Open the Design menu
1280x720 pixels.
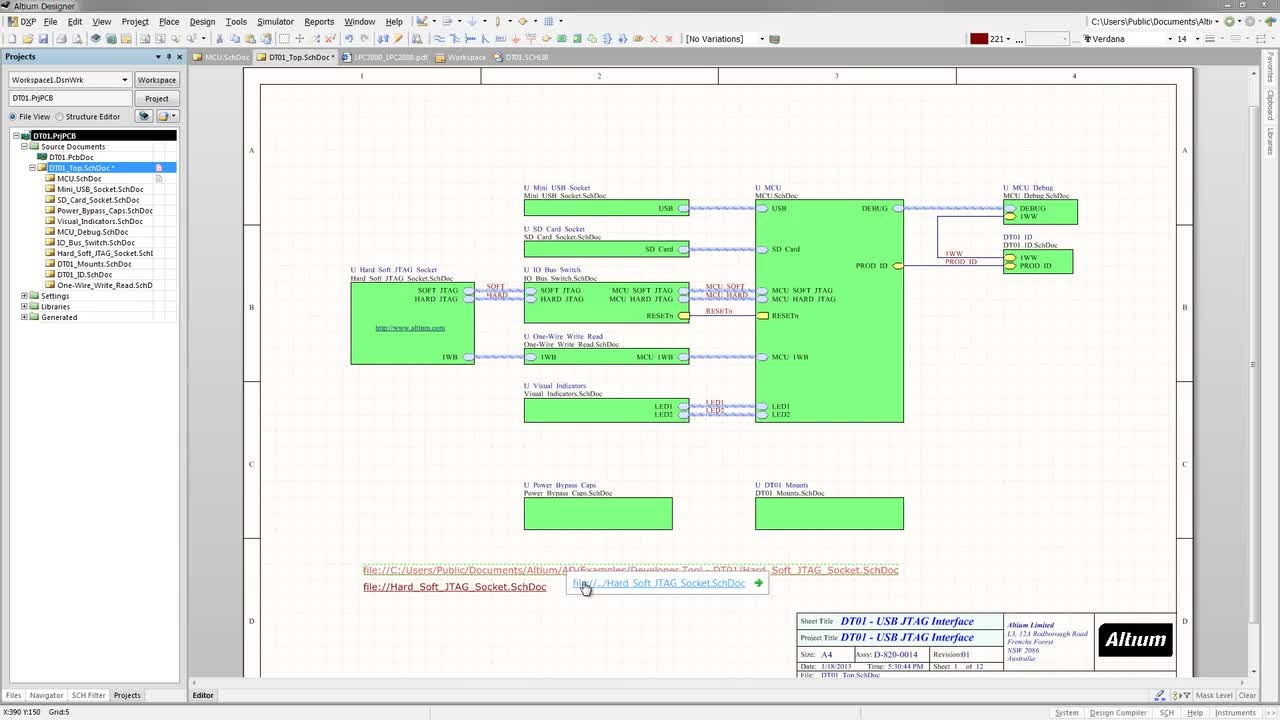click(x=202, y=21)
